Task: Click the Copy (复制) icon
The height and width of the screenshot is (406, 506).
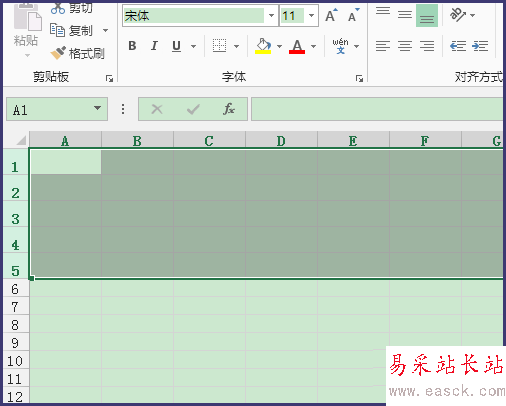Action: coord(57,30)
